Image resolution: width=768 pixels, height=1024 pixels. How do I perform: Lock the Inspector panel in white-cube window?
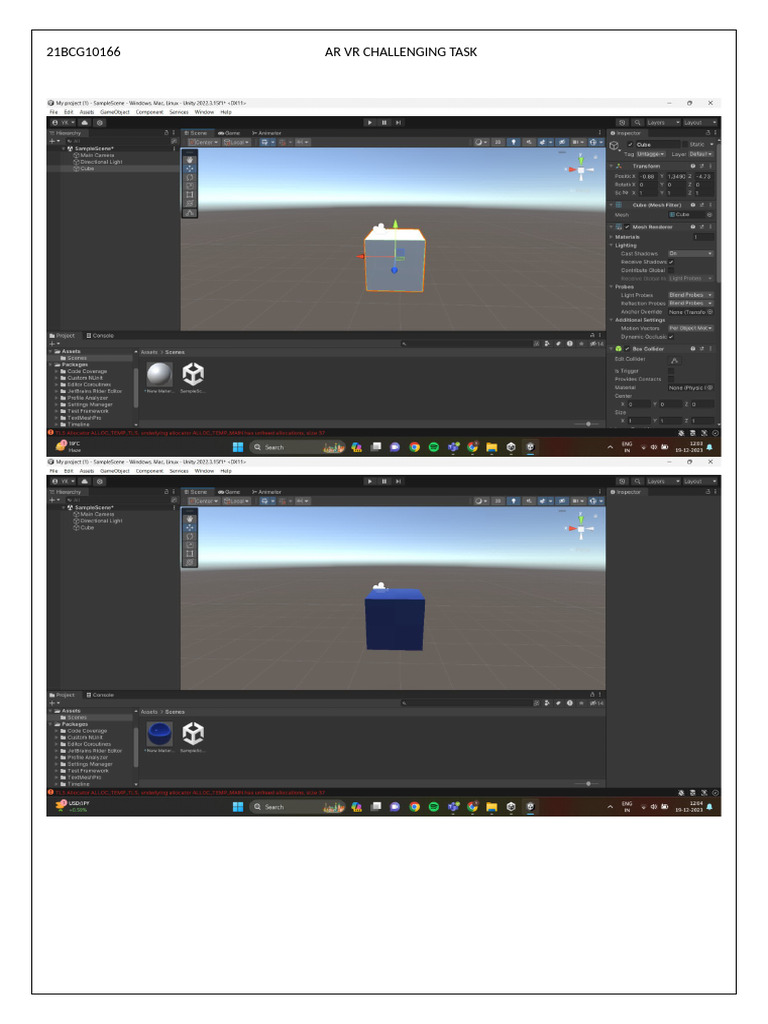[707, 133]
